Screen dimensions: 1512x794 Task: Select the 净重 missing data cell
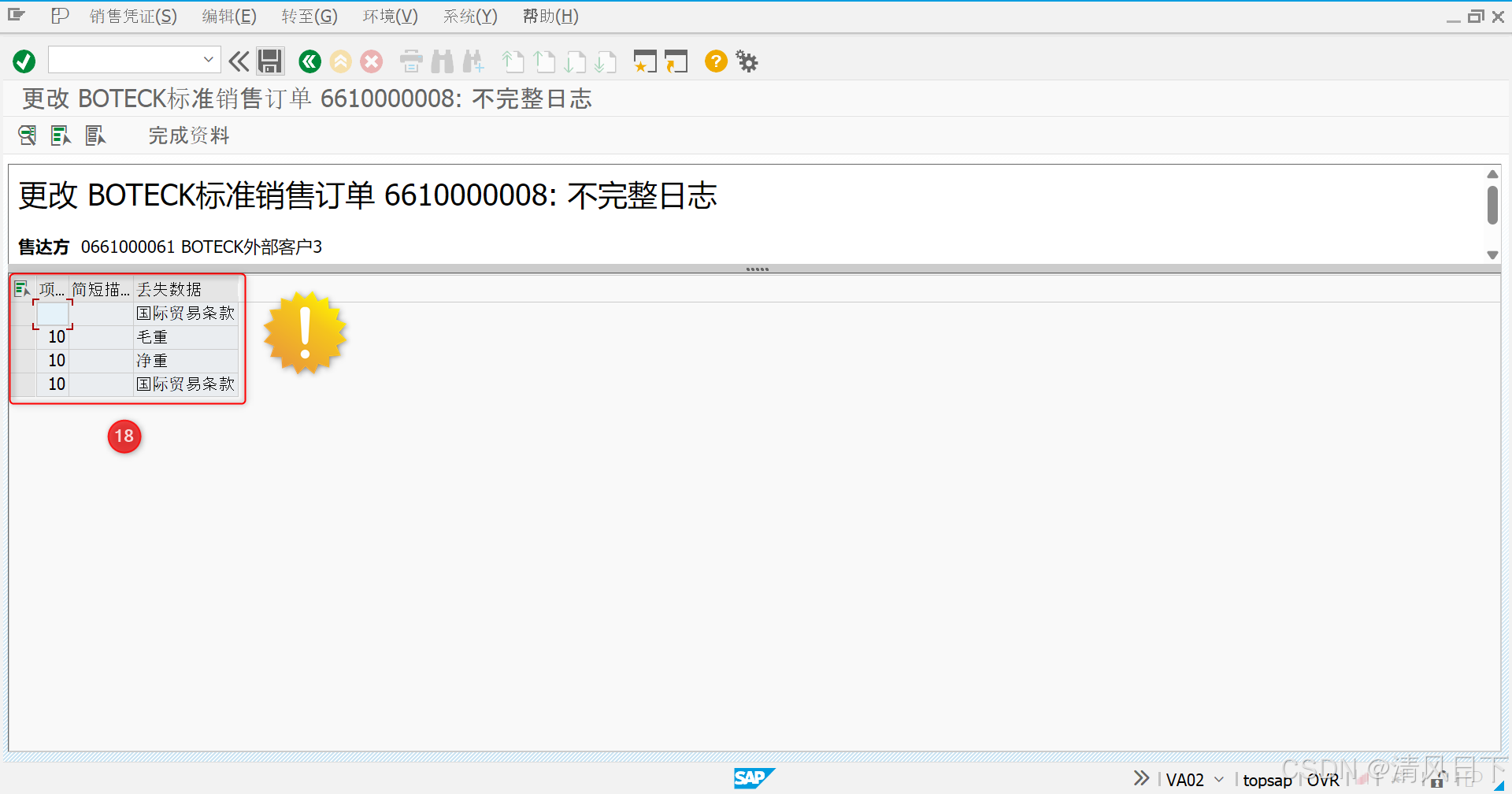pyautogui.click(x=186, y=360)
